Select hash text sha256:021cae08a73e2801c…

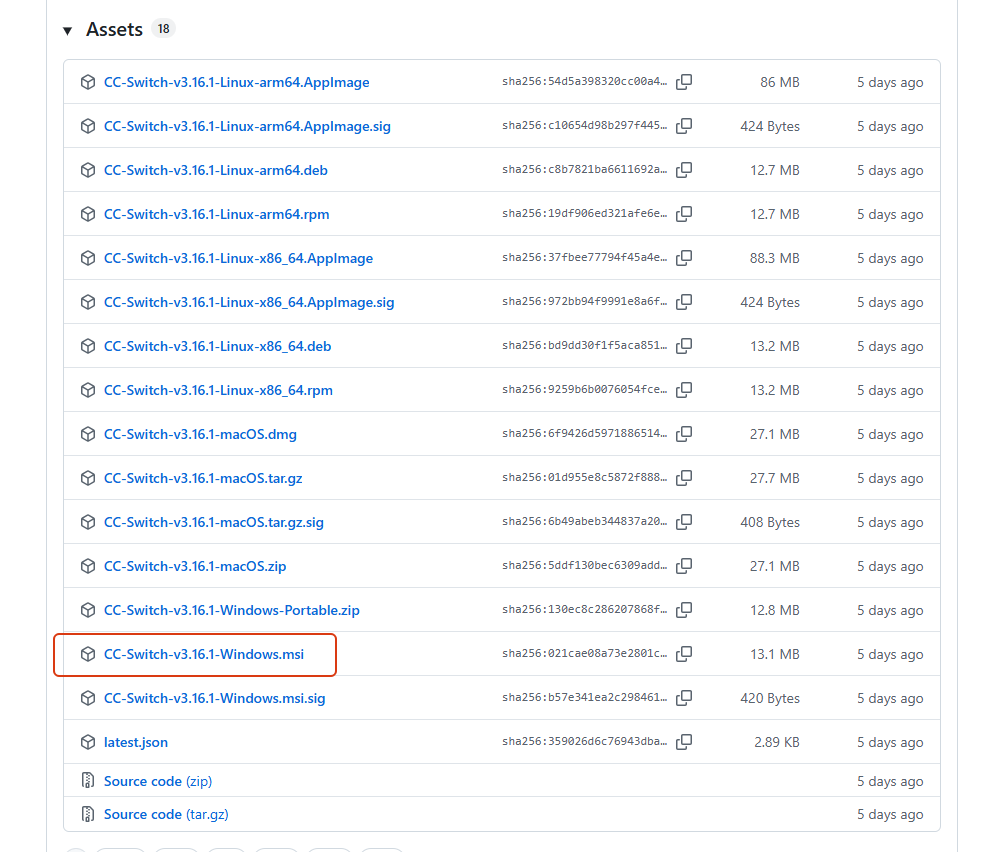[x=584, y=653]
